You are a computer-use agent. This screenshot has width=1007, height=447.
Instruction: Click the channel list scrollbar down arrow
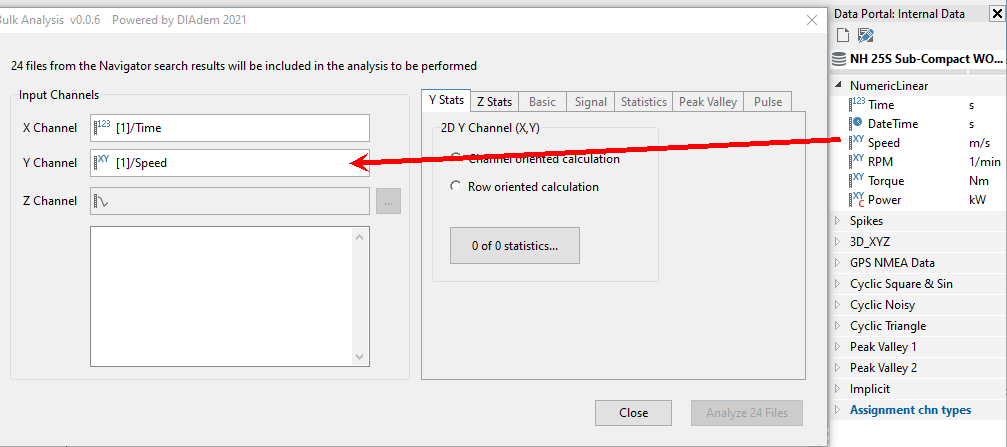361,357
